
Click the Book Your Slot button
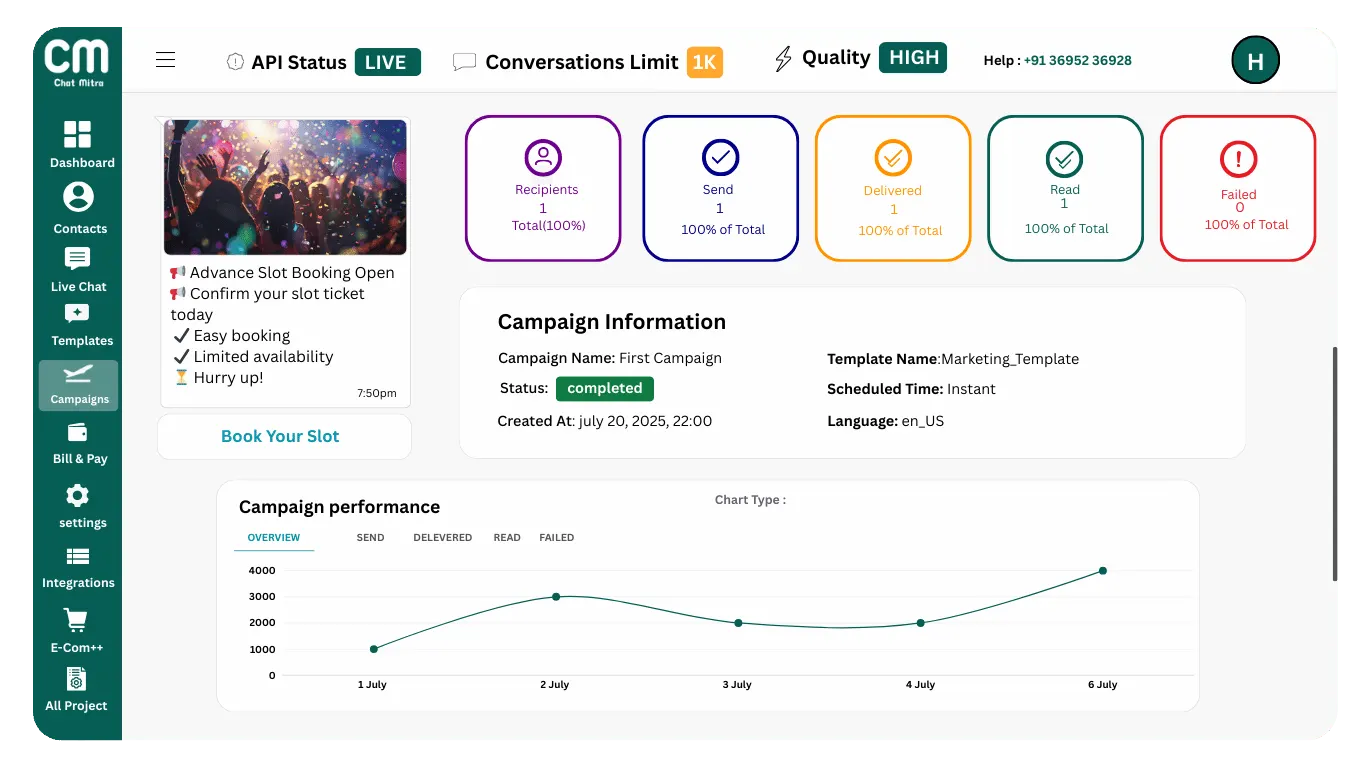(x=280, y=436)
